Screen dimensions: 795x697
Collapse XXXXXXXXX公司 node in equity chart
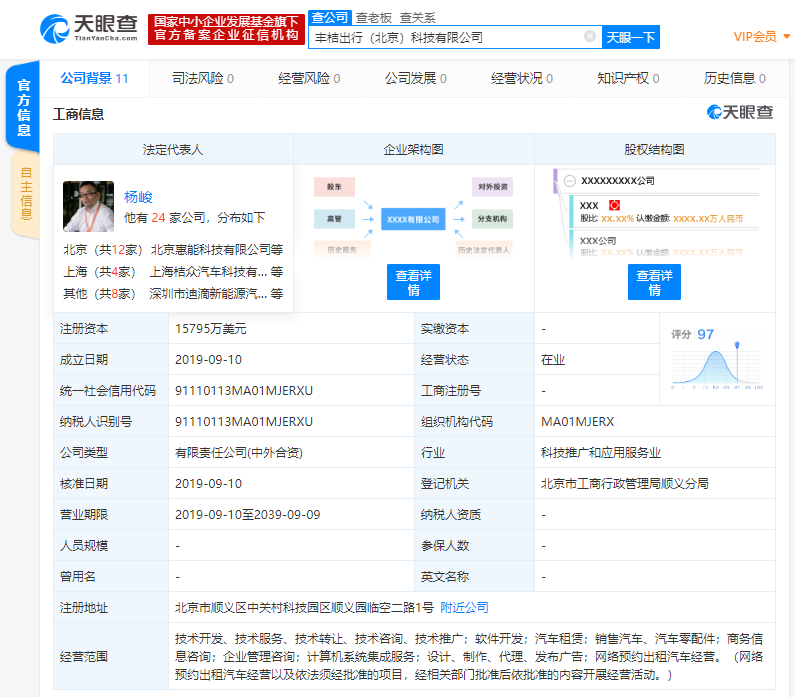[x=570, y=181]
